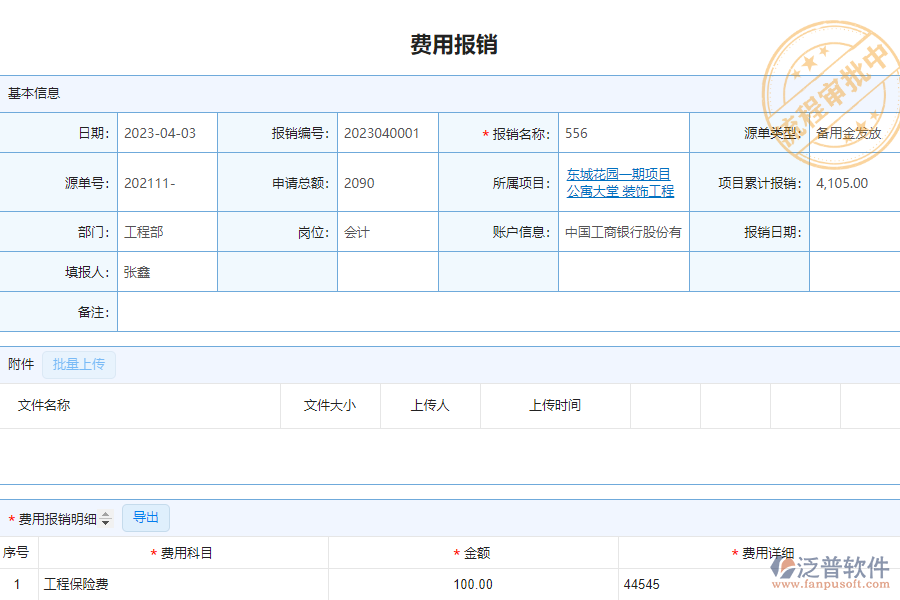Image resolution: width=900 pixels, height=600 pixels.
Task: Select the 报销名称 field containing 556
Action: [620, 132]
